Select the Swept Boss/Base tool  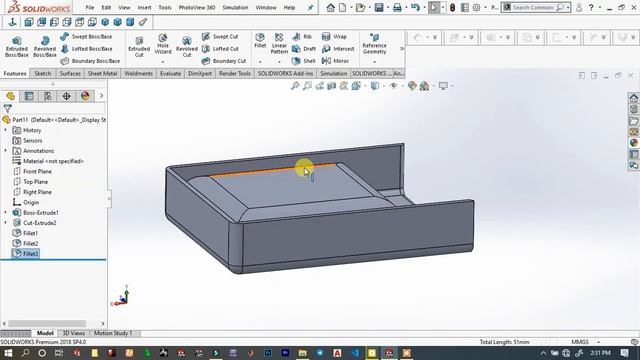coord(86,36)
